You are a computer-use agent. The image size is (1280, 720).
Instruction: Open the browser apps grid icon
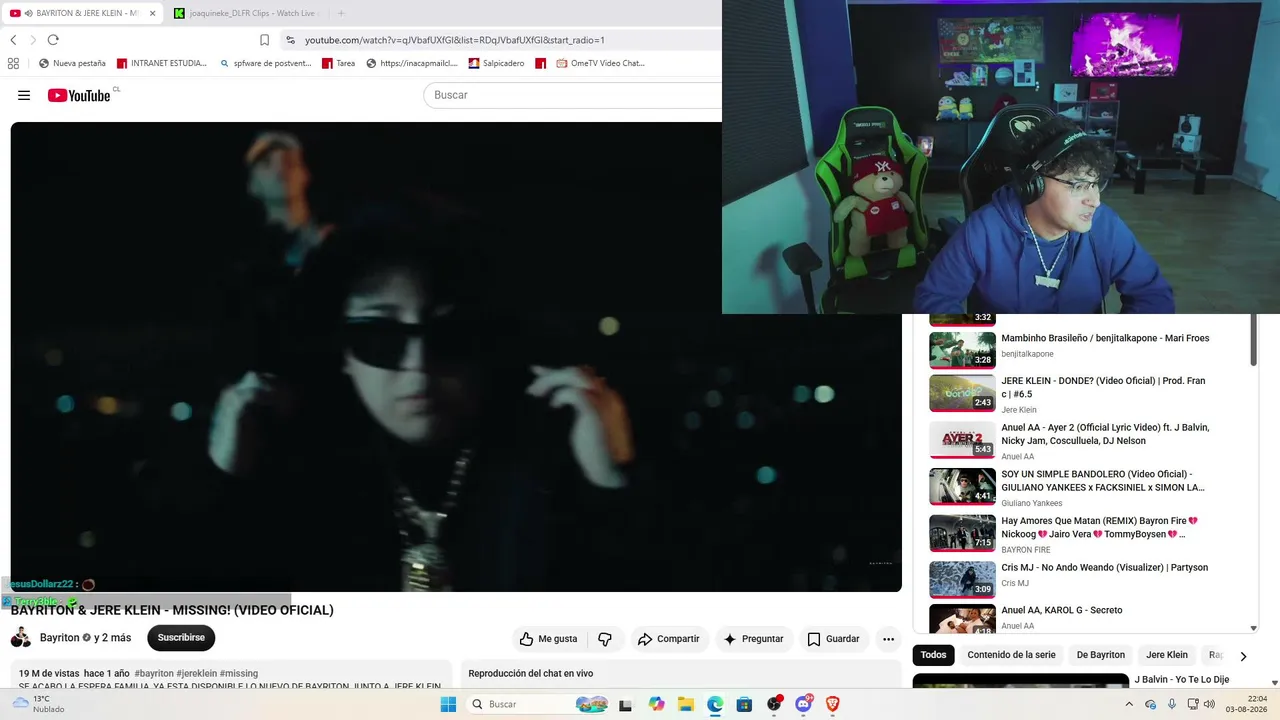click(13, 63)
